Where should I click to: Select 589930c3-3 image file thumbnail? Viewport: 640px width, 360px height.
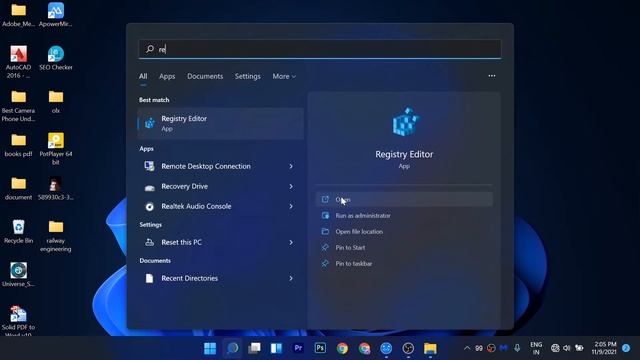click(x=56, y=188)
